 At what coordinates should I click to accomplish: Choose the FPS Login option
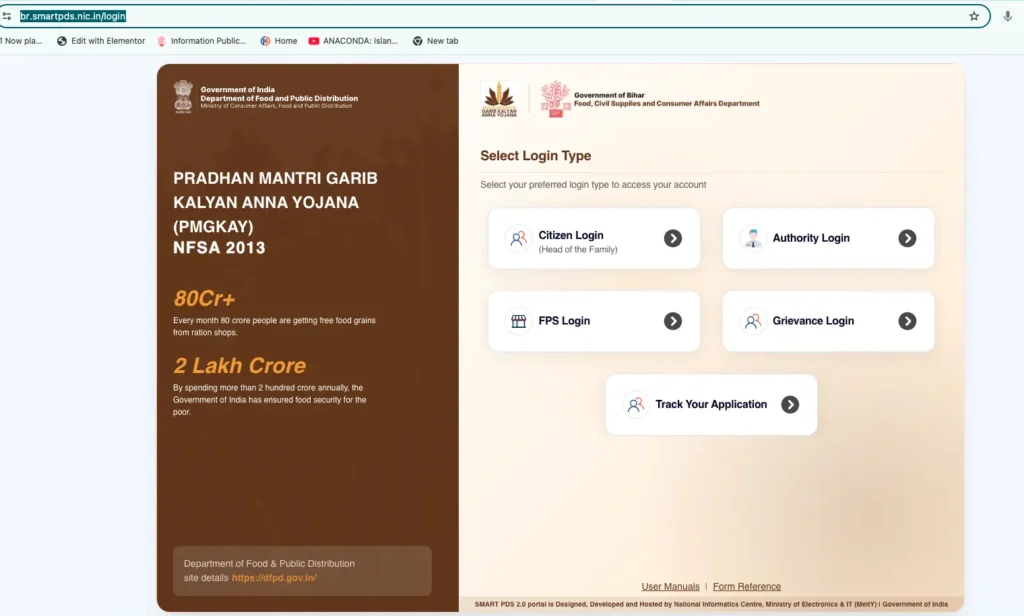[x=594, y=321]
